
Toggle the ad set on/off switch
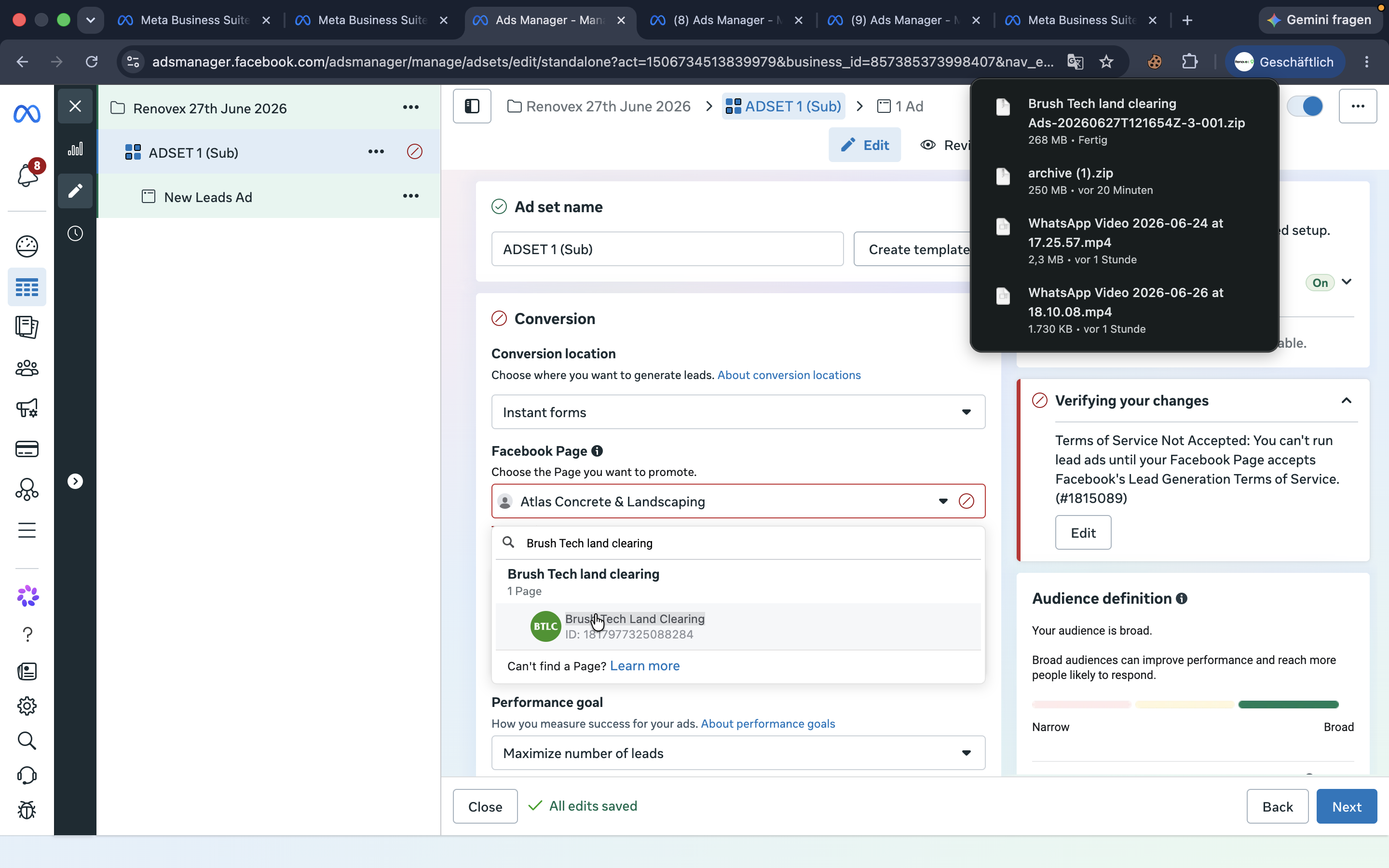(x=1305, y=106)
